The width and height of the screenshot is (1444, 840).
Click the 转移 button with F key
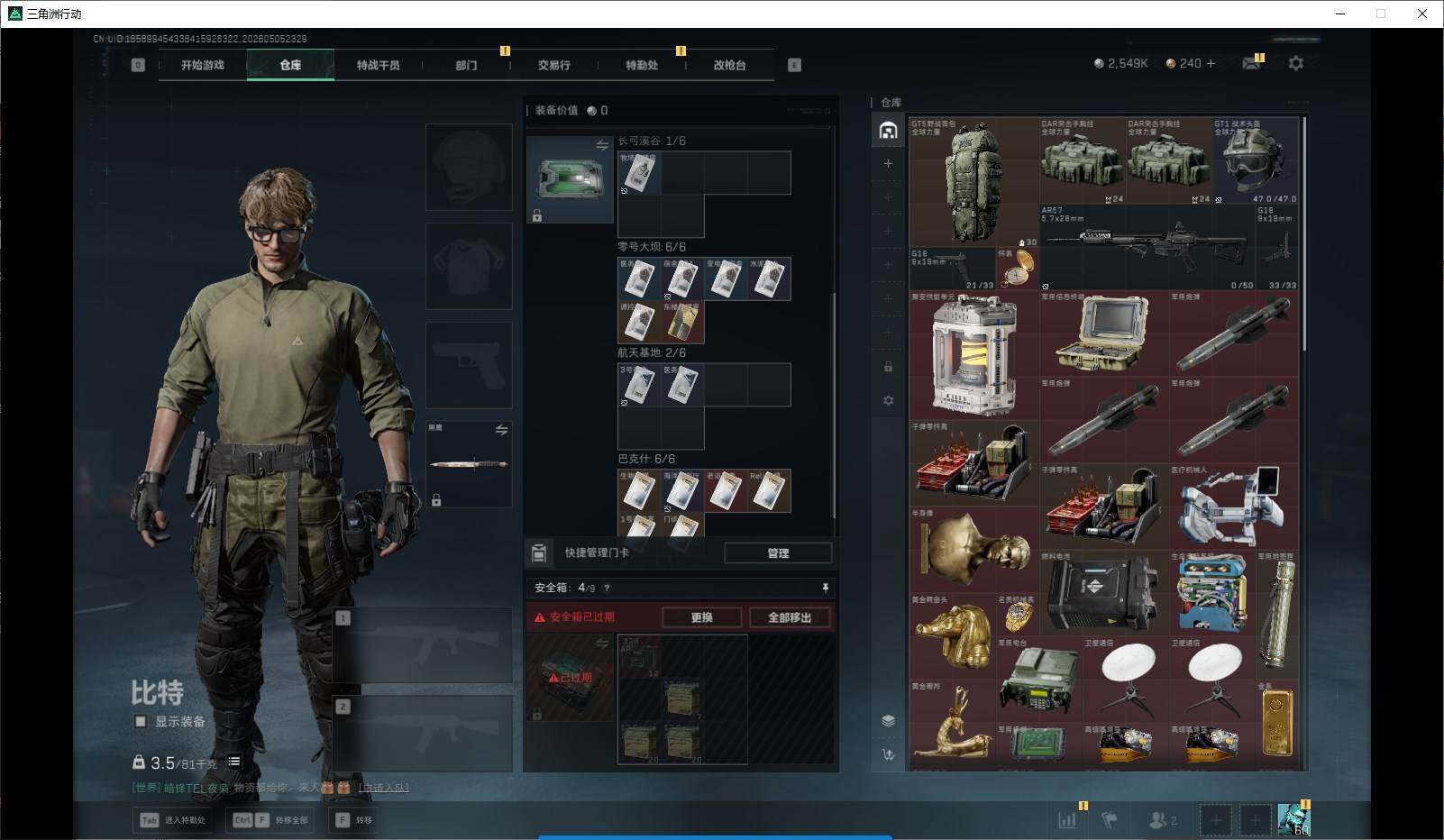[x=353, y=820]
